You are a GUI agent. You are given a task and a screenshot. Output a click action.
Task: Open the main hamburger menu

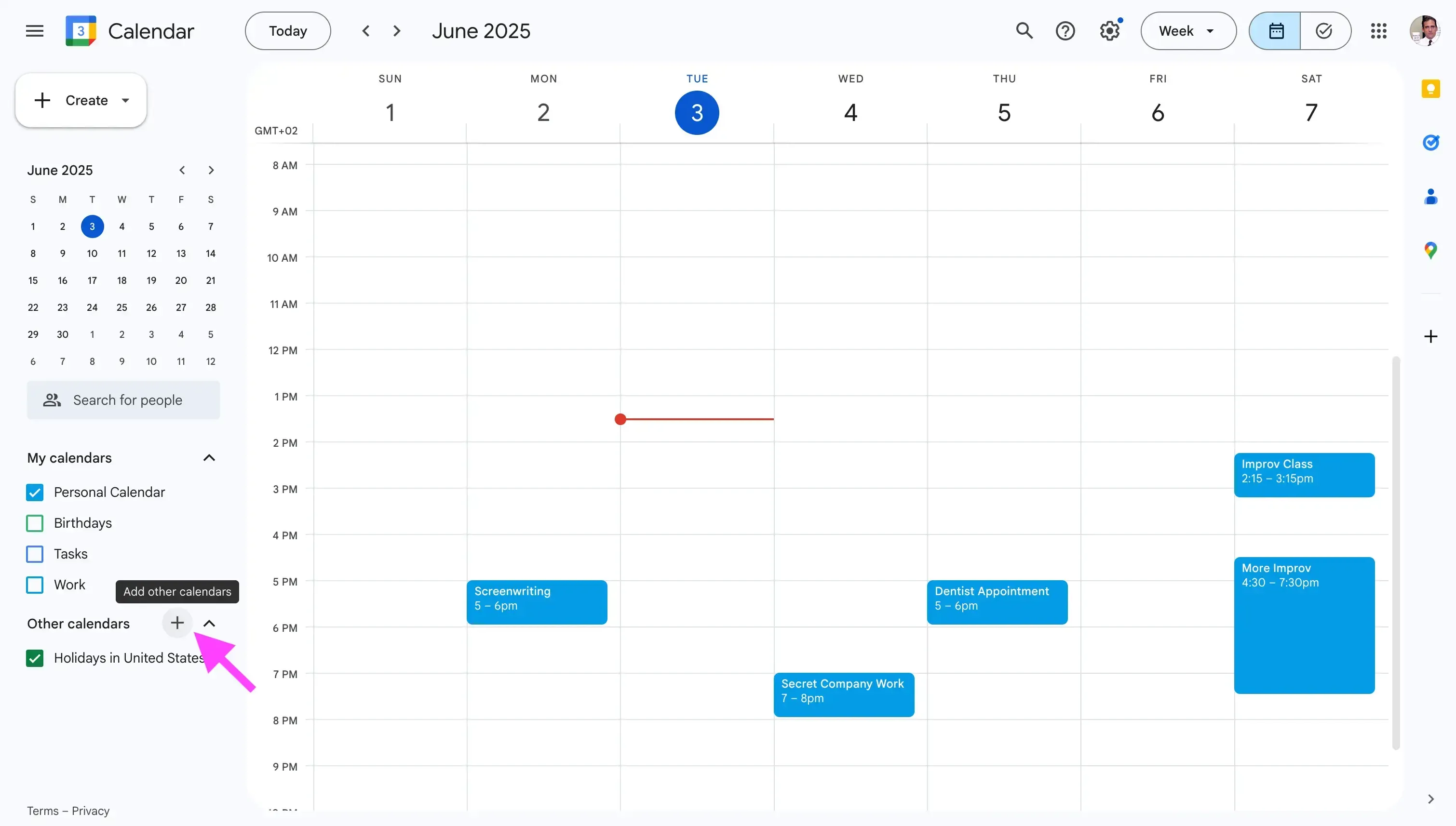[33, 31]
